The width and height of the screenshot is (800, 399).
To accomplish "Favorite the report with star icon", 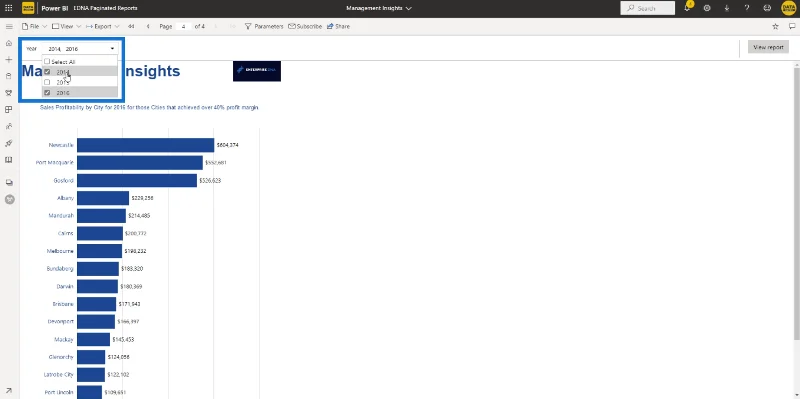I will point(776,27).
